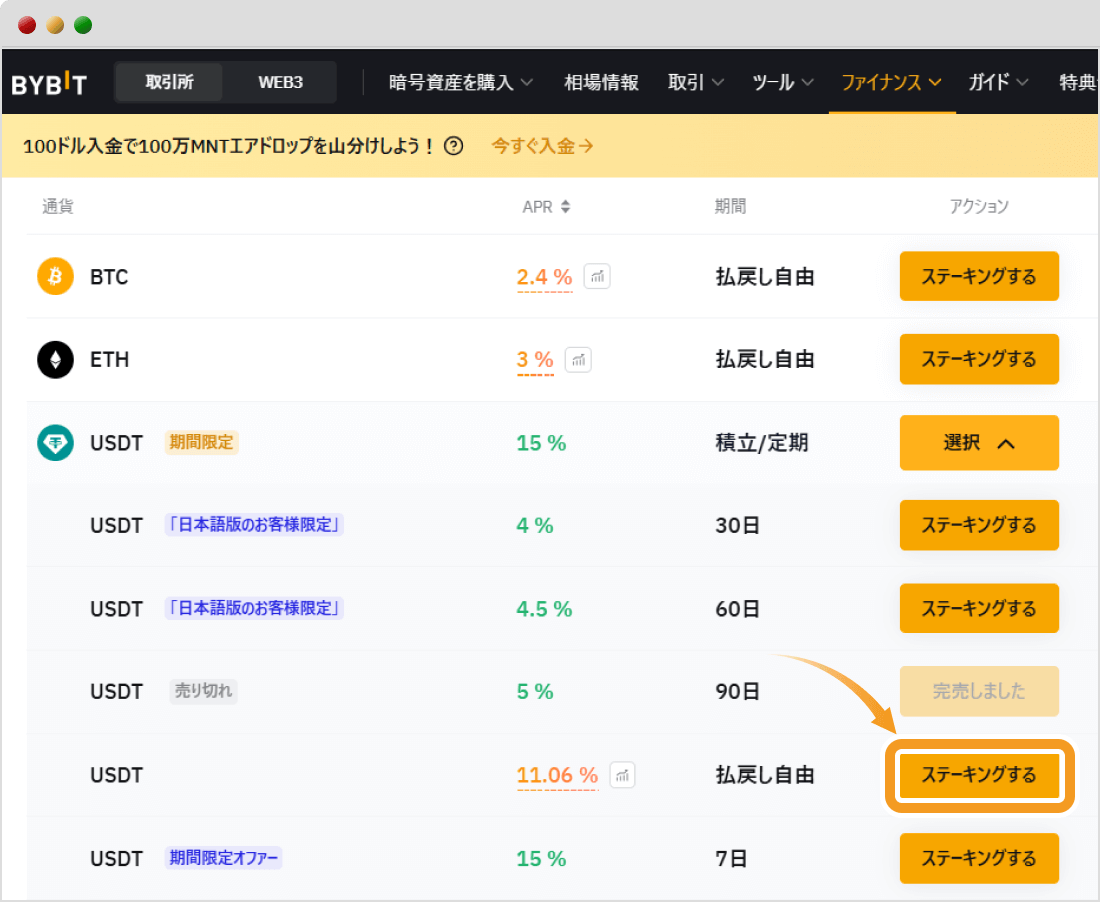Click the 通貨 column header
Image resolution: width=1100 pixels, height=902 pixels.
(58, 206)
